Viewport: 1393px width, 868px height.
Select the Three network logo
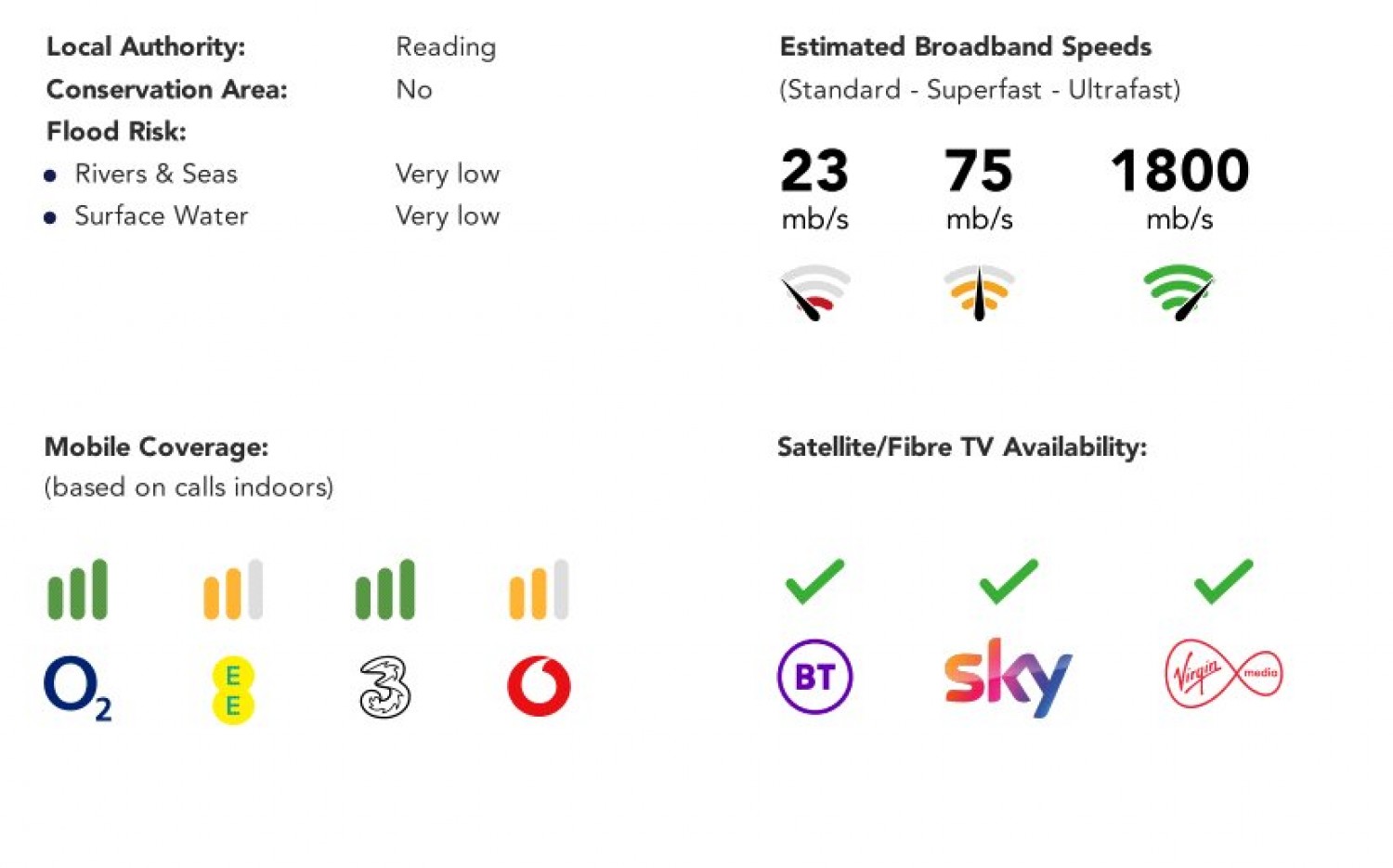(x=384, y=687)
